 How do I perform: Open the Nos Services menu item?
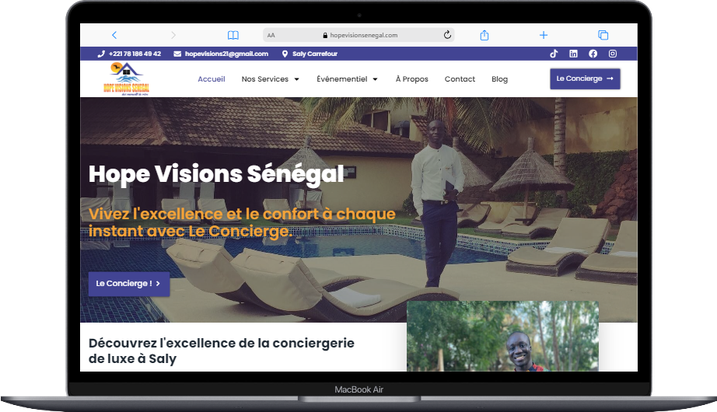(265, 79)
